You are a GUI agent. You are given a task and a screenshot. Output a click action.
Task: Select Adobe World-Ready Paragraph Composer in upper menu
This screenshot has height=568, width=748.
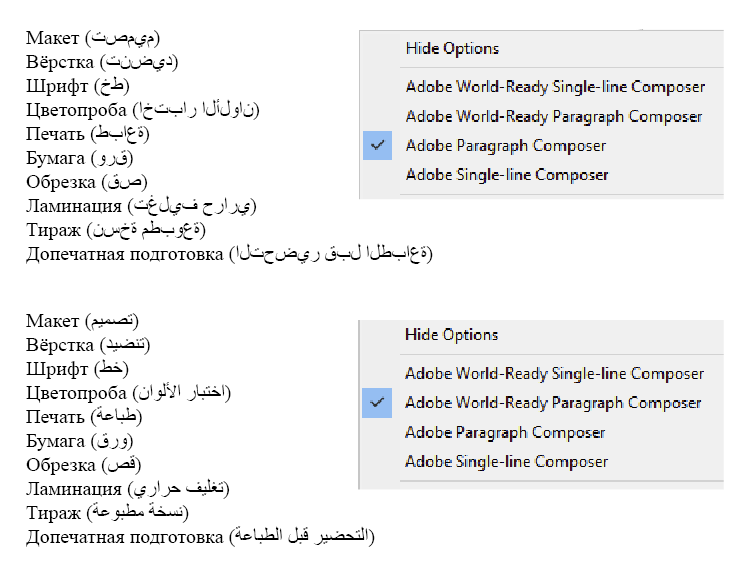click(554, 116)
